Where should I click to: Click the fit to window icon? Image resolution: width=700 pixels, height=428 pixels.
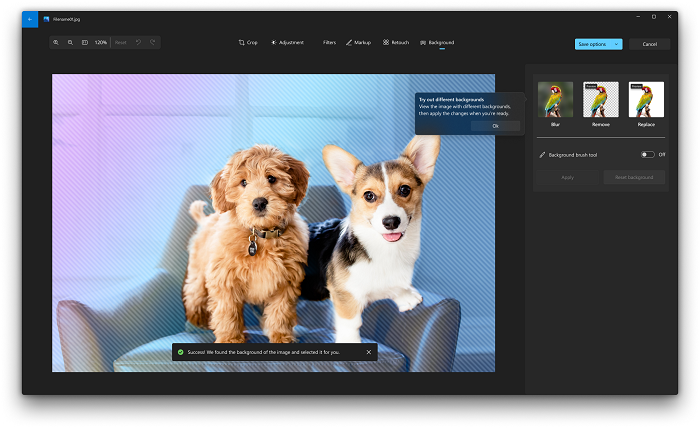coord(84,42)
